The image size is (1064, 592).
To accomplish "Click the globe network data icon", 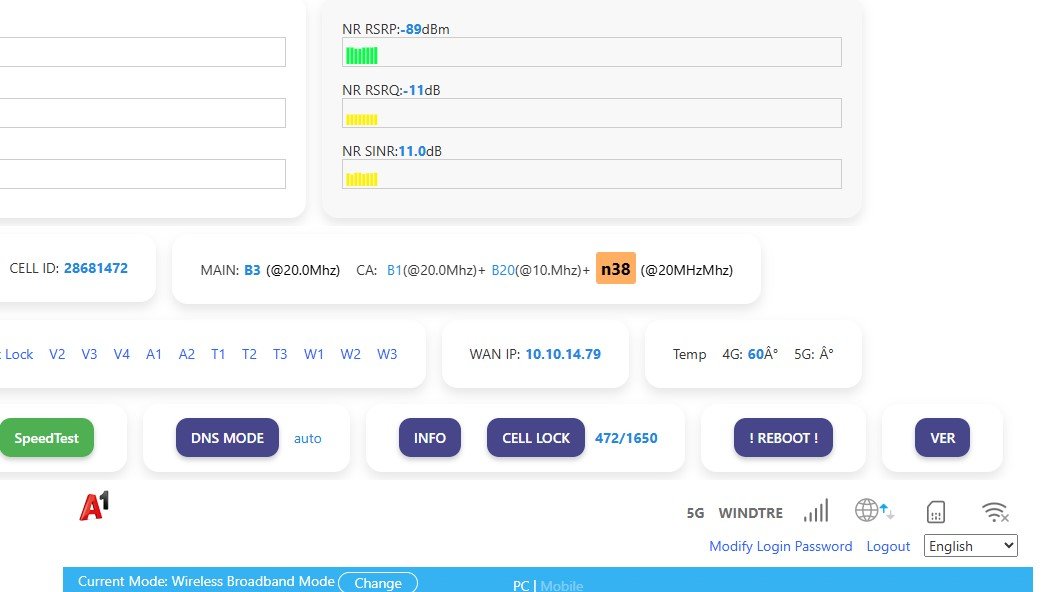I will (x=874, y=510).
